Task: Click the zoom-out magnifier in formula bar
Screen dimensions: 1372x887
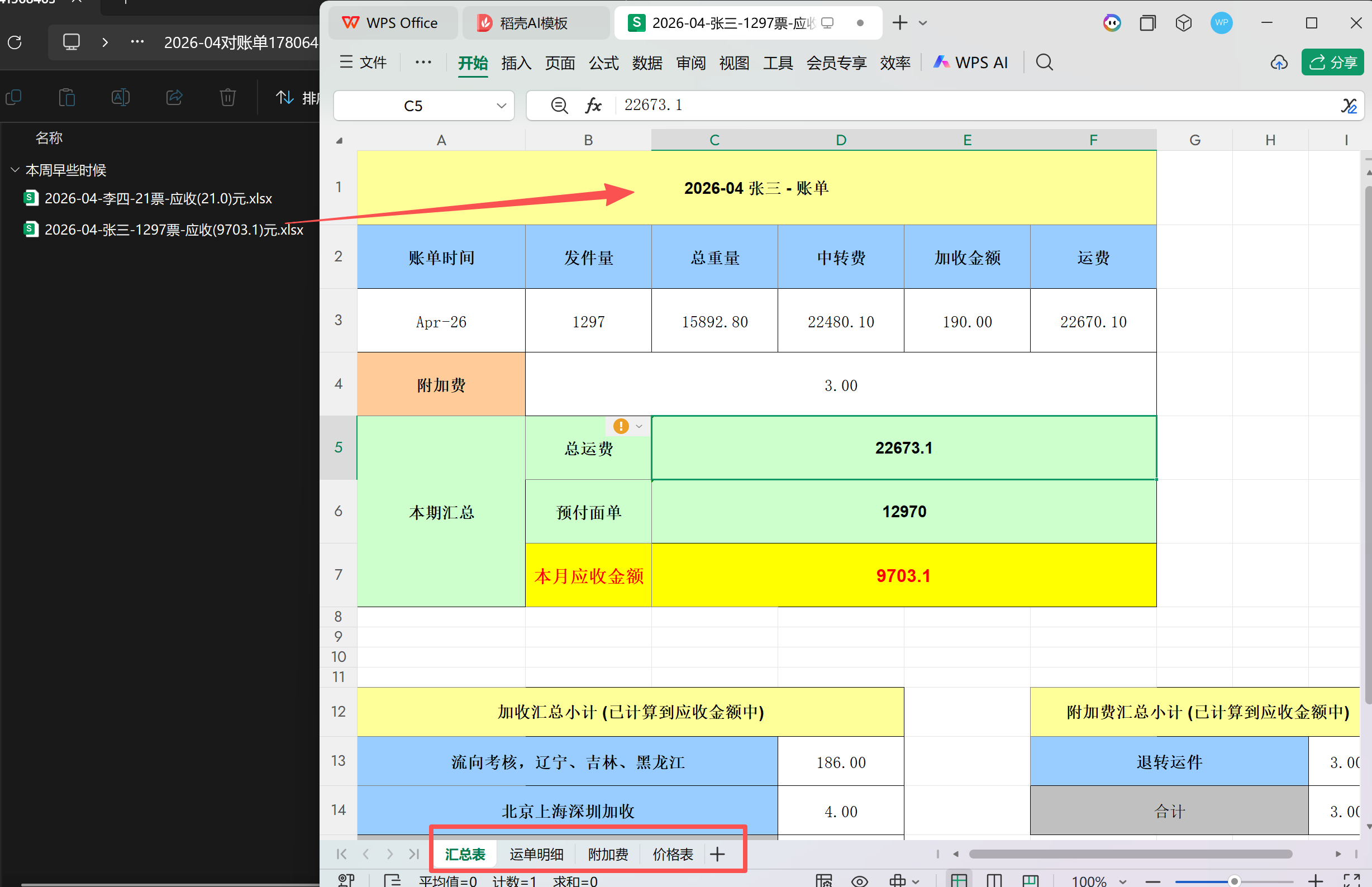Action: click(559, 106)
